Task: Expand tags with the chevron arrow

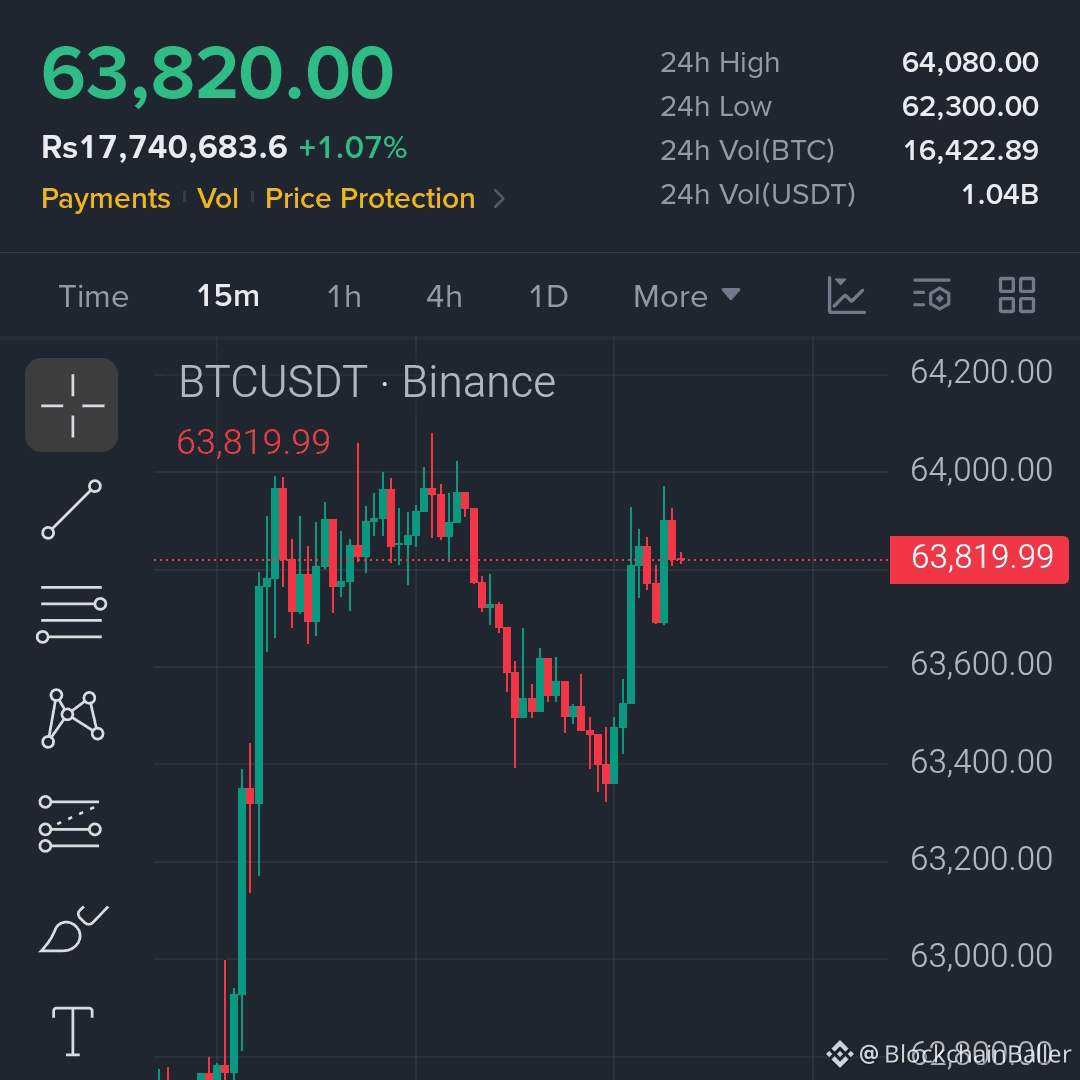Action: 500,199
